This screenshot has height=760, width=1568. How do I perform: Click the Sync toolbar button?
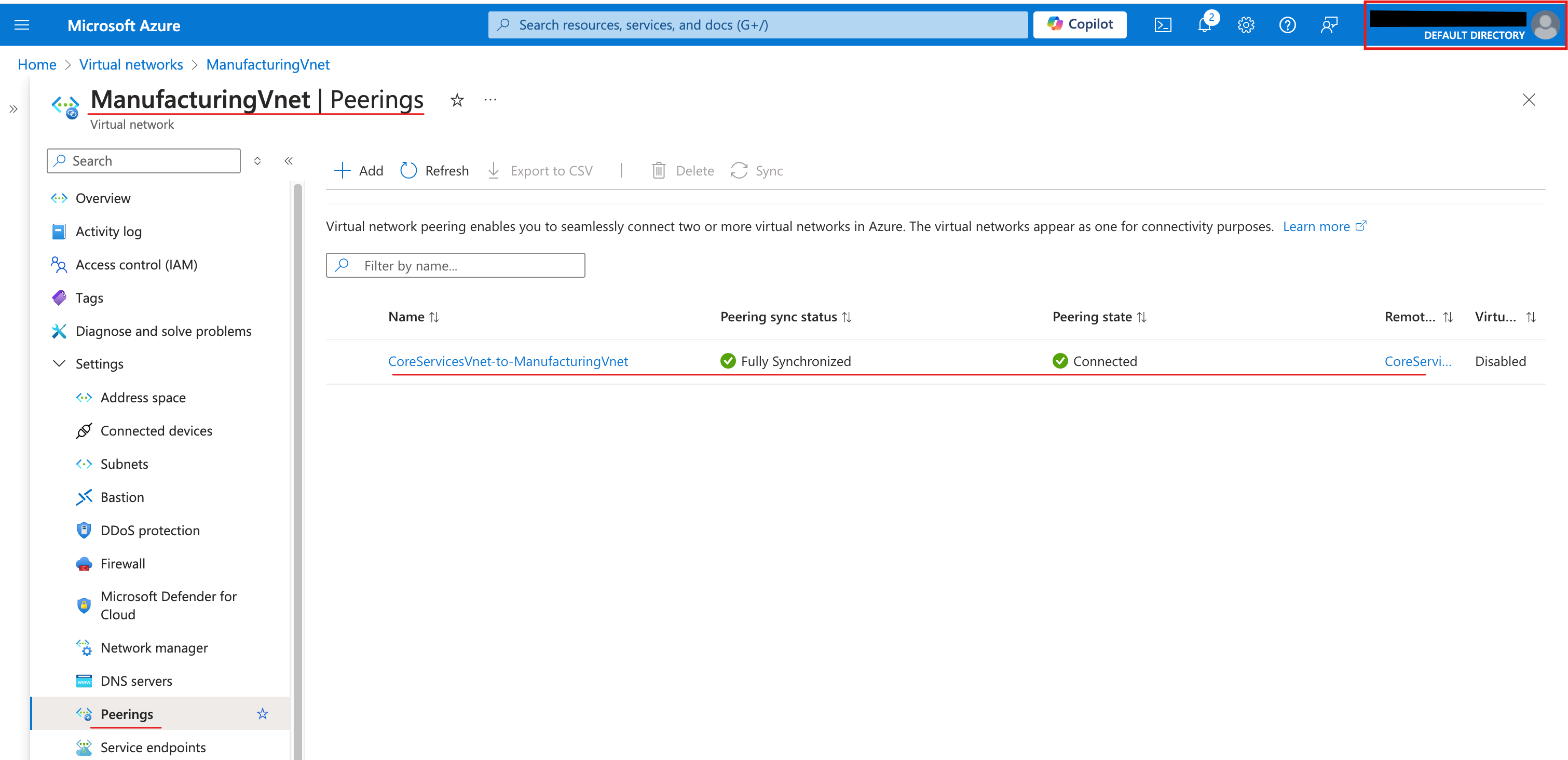coord(757,170)
